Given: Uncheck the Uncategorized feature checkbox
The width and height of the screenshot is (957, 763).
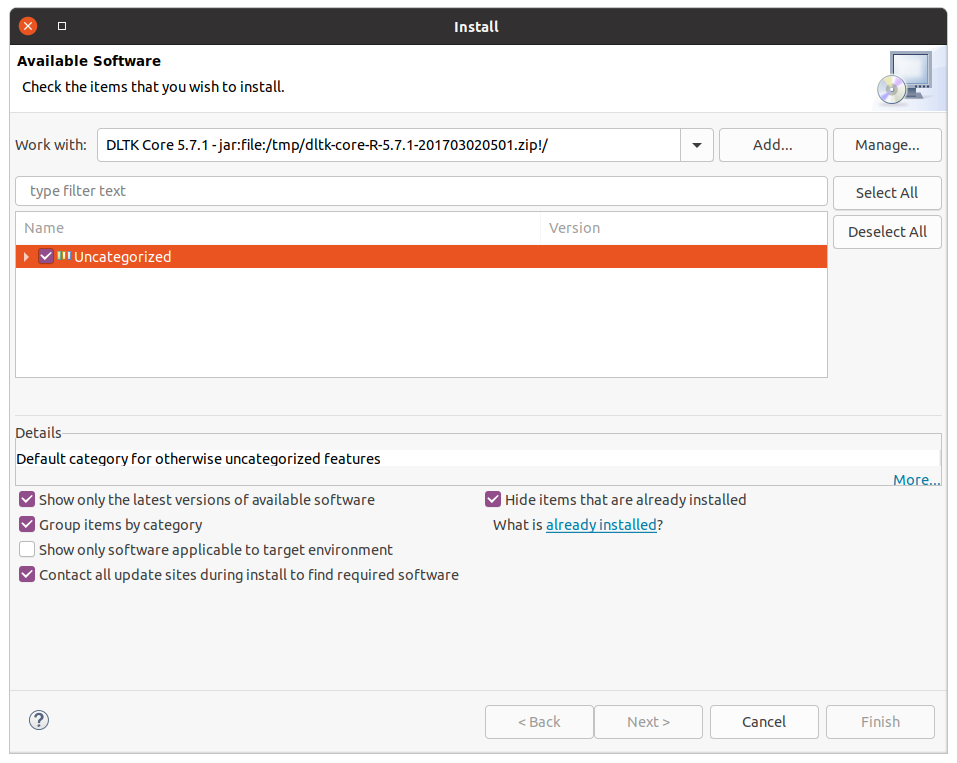Looking at the screenshot, I should (46, 256).
